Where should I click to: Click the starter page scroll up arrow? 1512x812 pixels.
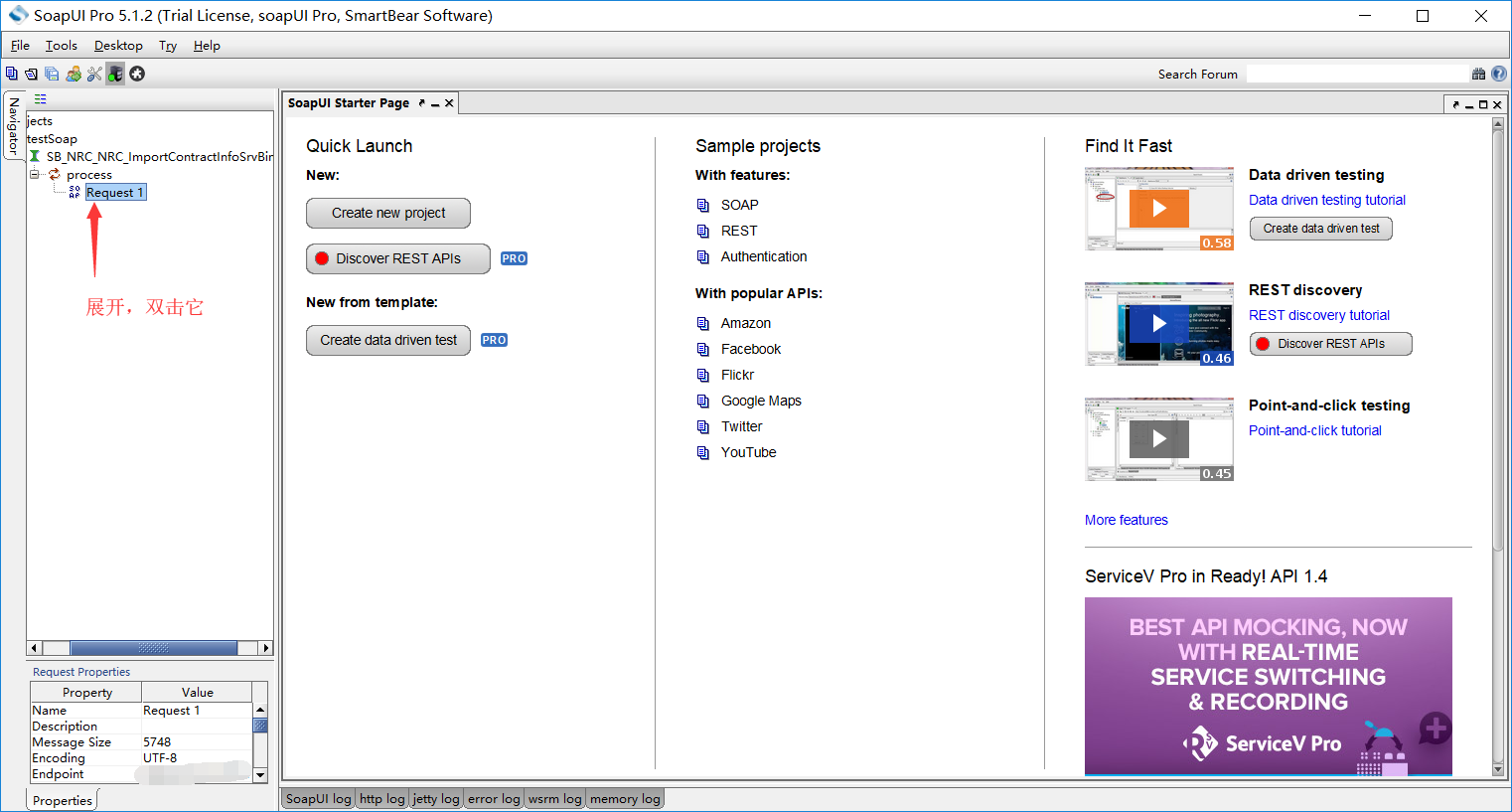coord(1498,124)
